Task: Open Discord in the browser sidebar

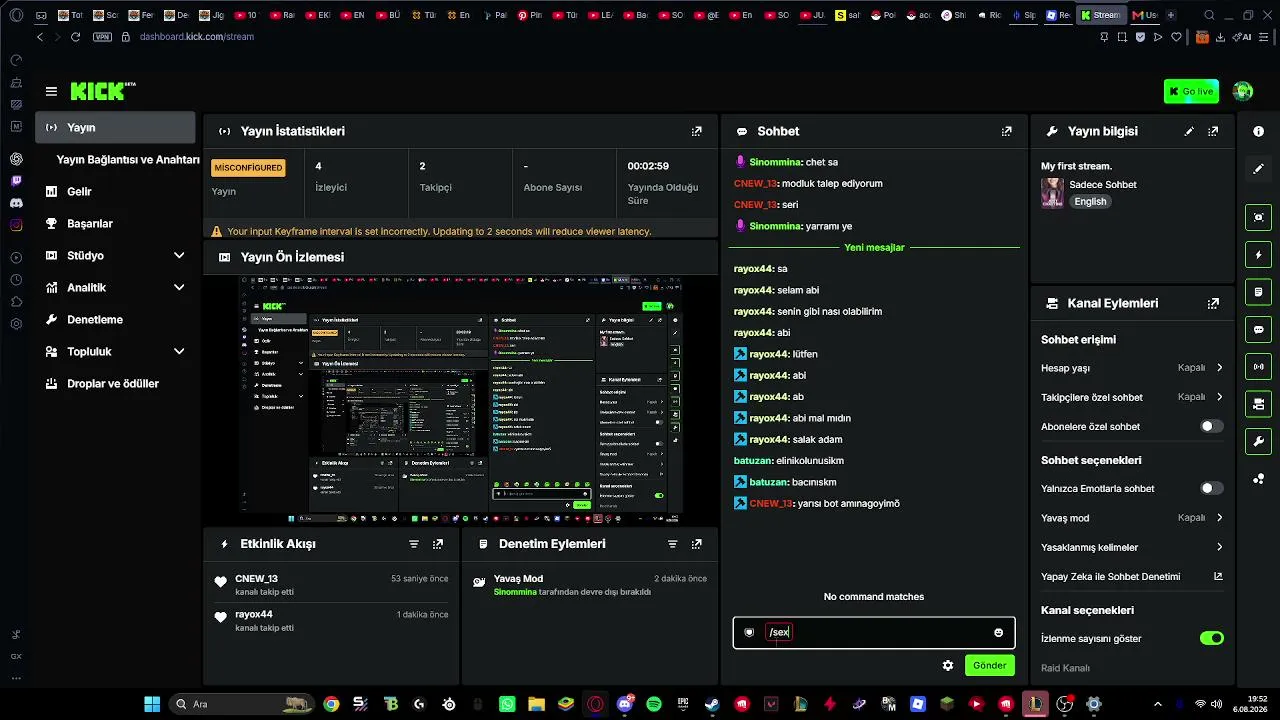Action: [16, 203]
